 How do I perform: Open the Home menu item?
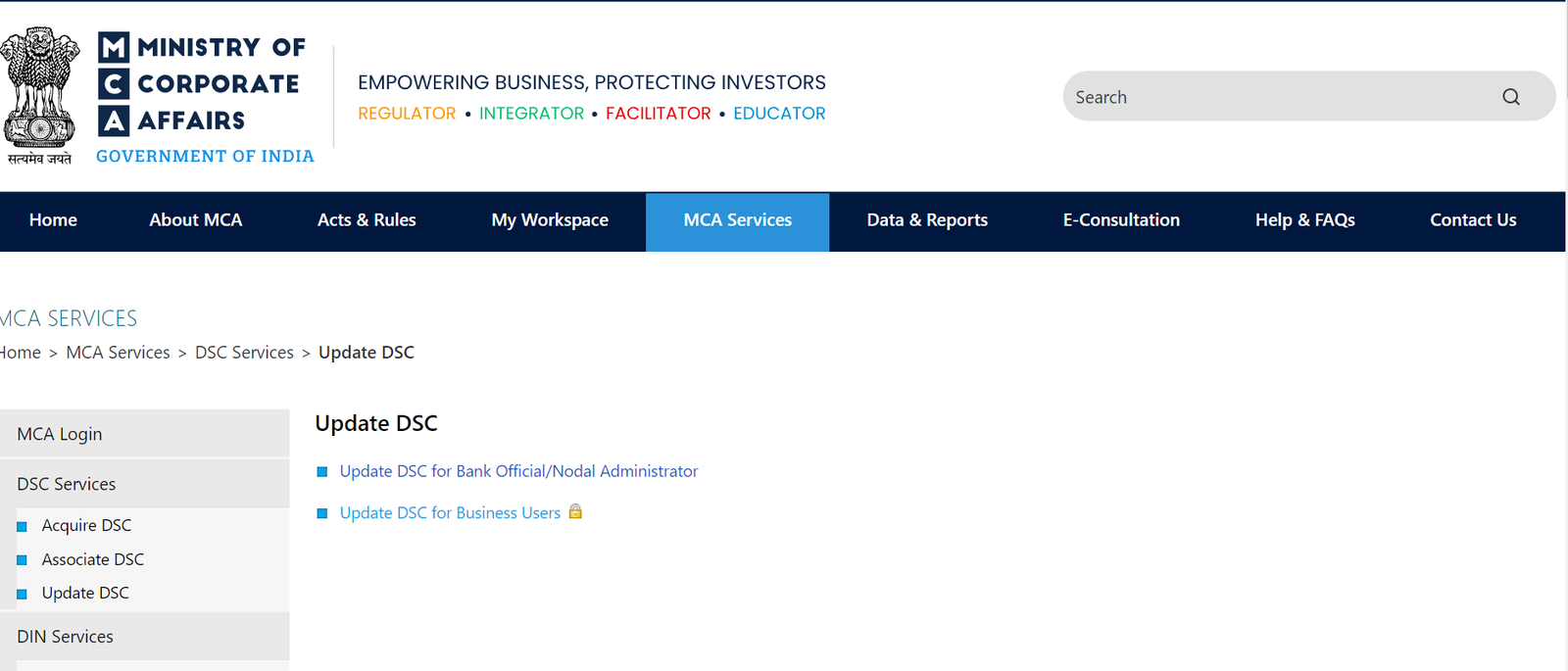[53, 220]
